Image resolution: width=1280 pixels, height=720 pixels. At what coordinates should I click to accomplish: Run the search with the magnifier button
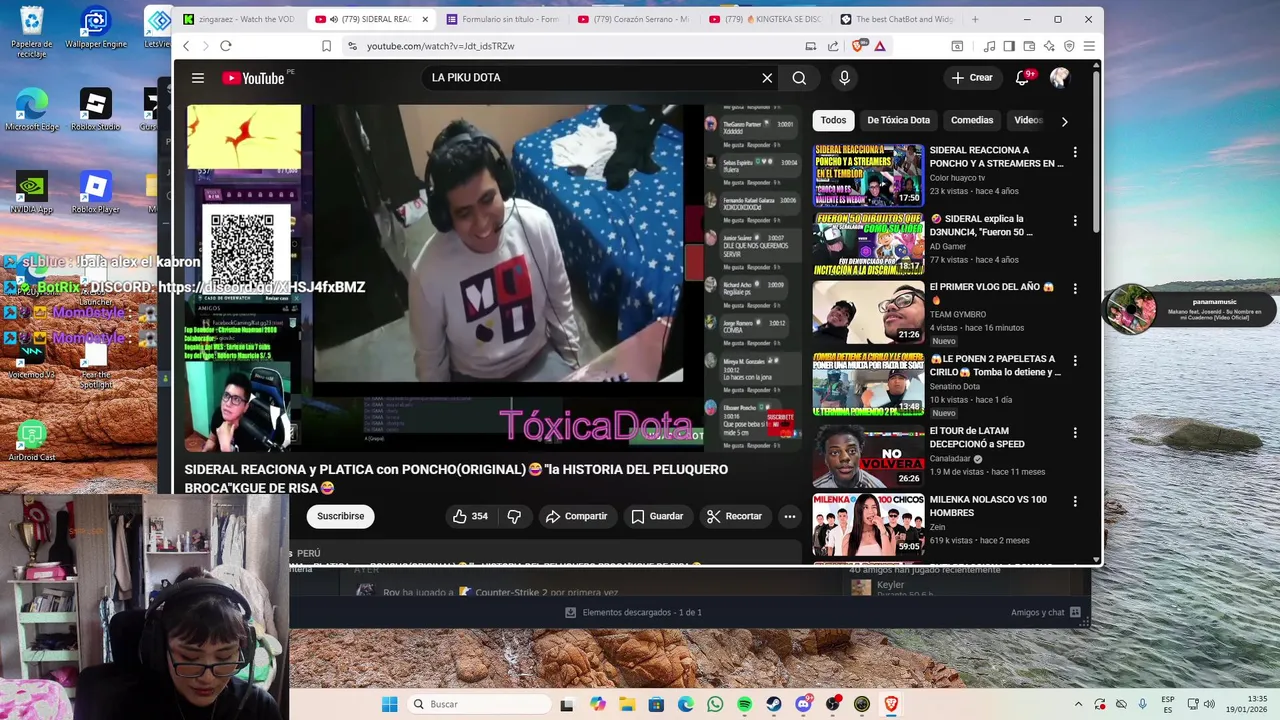coord(799,78)
